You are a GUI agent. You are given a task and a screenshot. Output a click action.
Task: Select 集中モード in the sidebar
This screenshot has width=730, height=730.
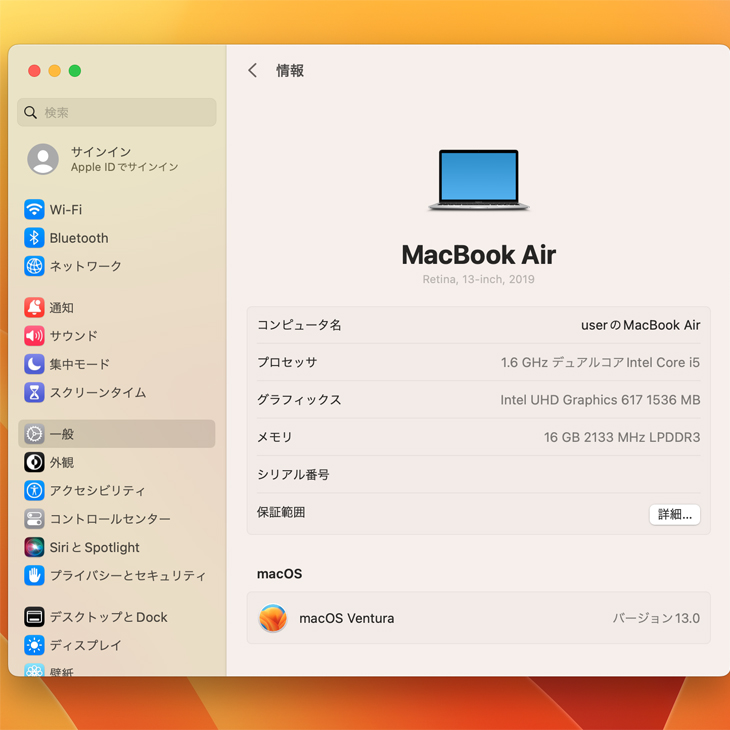click(x=80, y=364)
